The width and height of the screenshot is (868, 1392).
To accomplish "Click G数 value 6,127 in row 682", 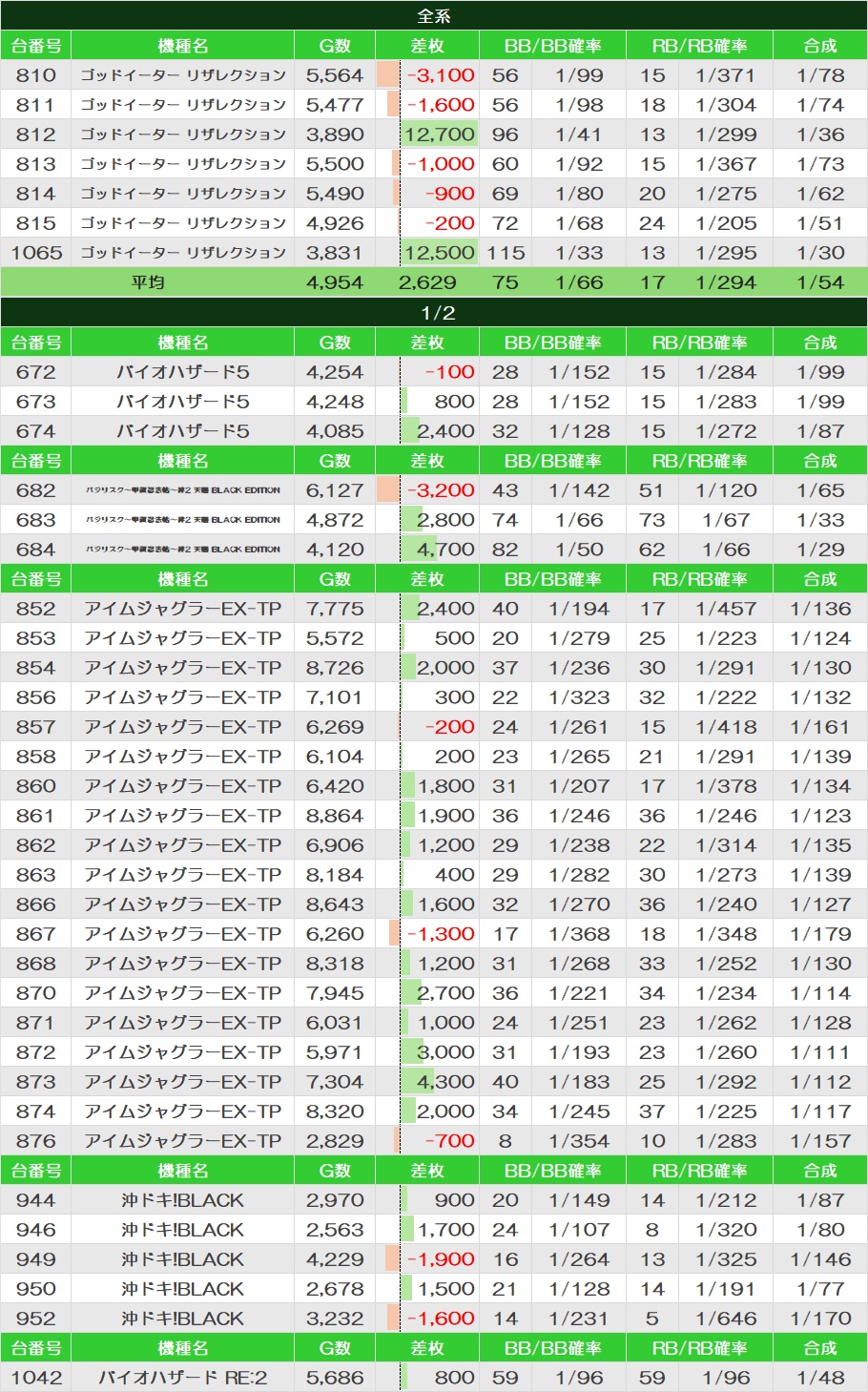I will (335, 490).
